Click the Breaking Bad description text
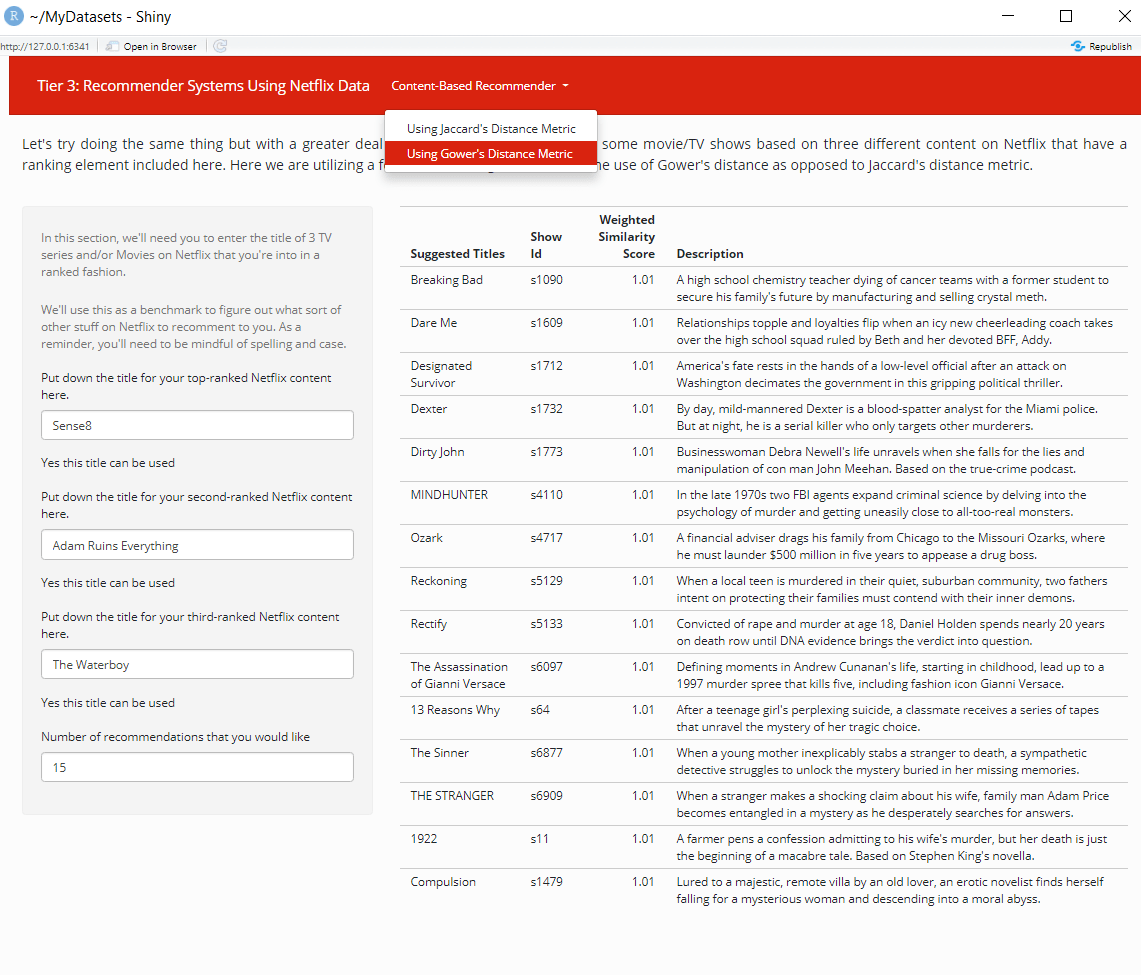The height and width of the screenshot is (975, 1141). (893, 288)
